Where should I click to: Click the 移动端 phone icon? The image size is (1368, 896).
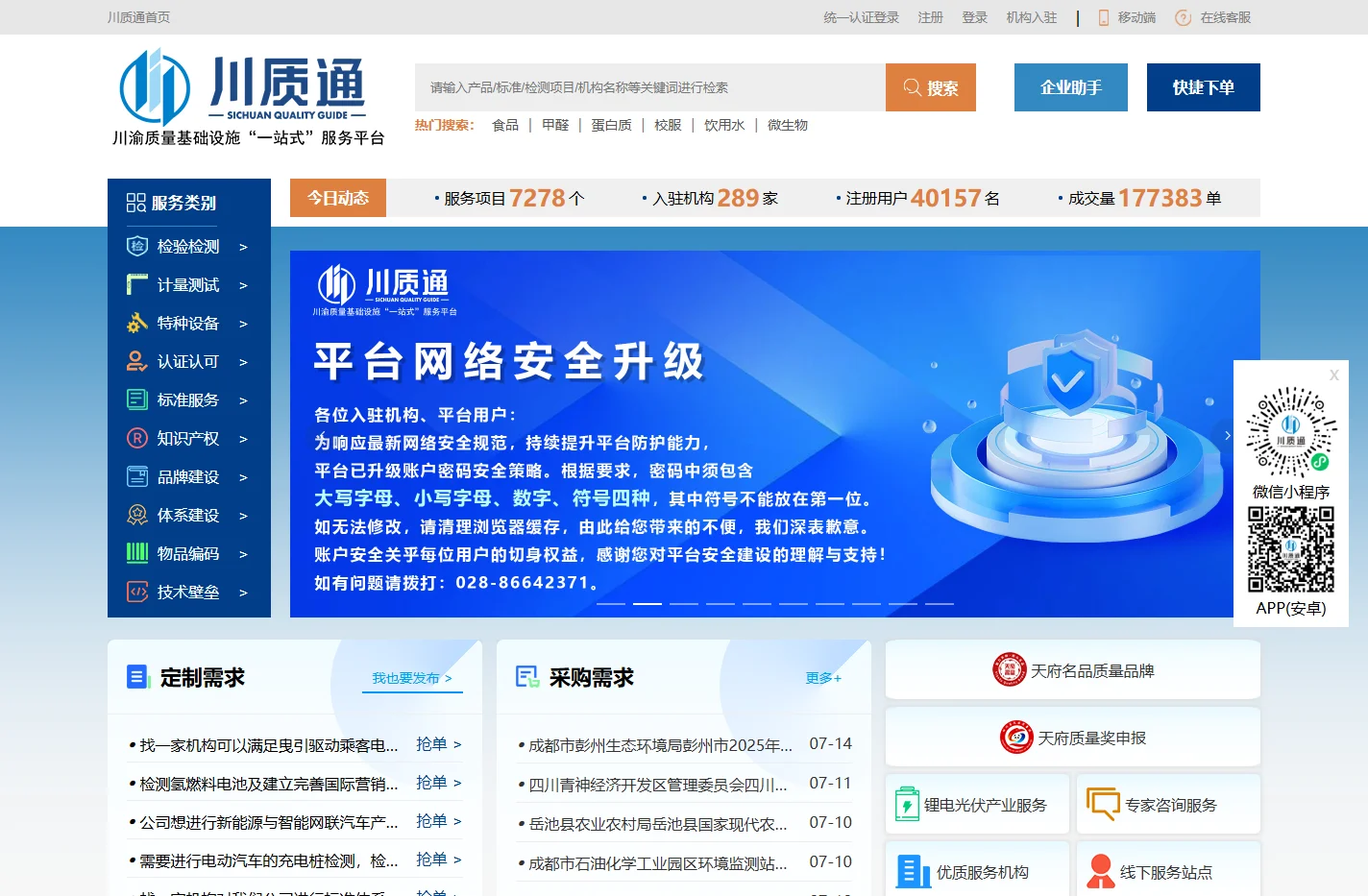point(1104,17)
